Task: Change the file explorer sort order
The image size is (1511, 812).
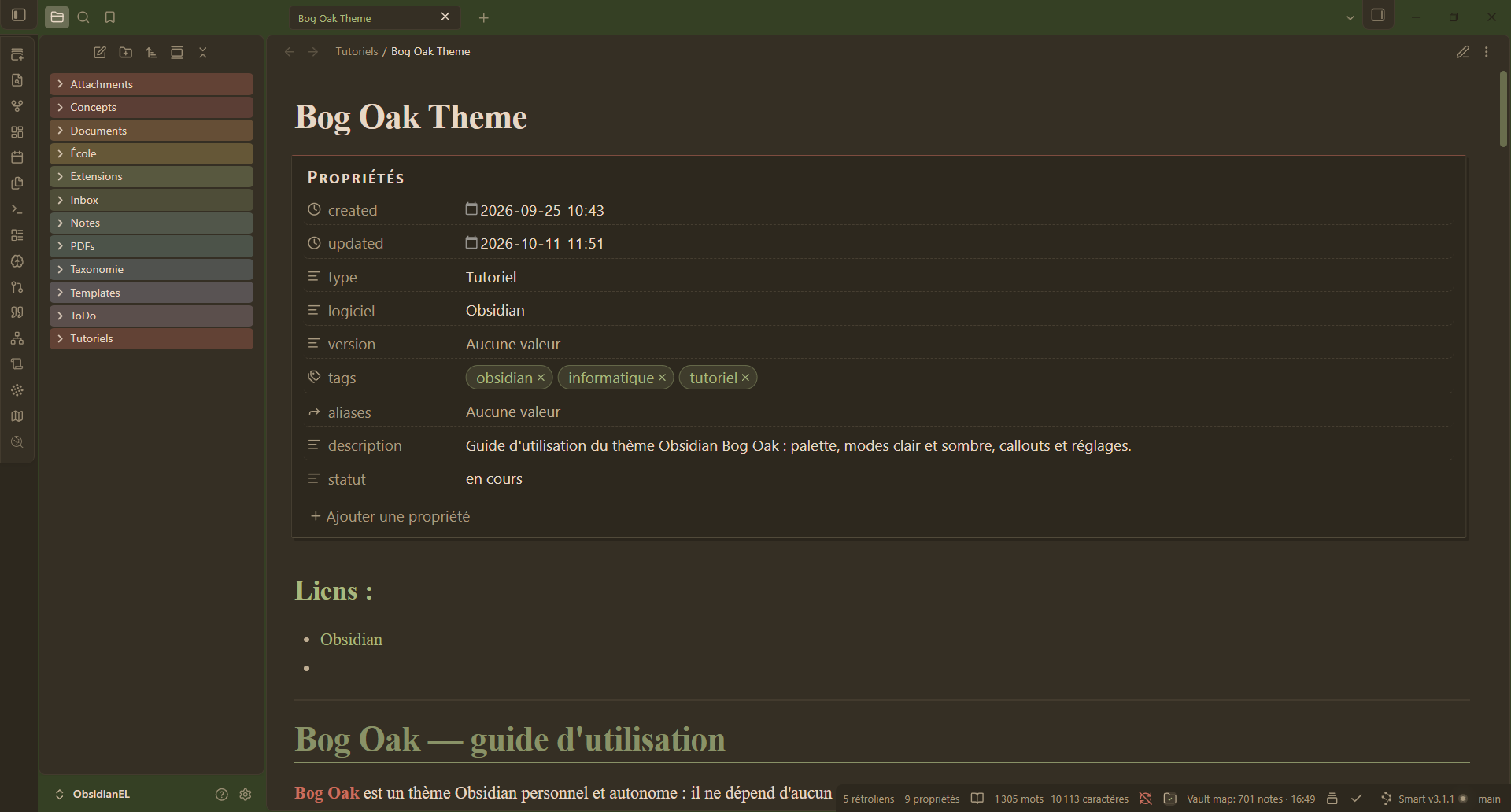Action: pyautogui.click(x=152, y=53)
